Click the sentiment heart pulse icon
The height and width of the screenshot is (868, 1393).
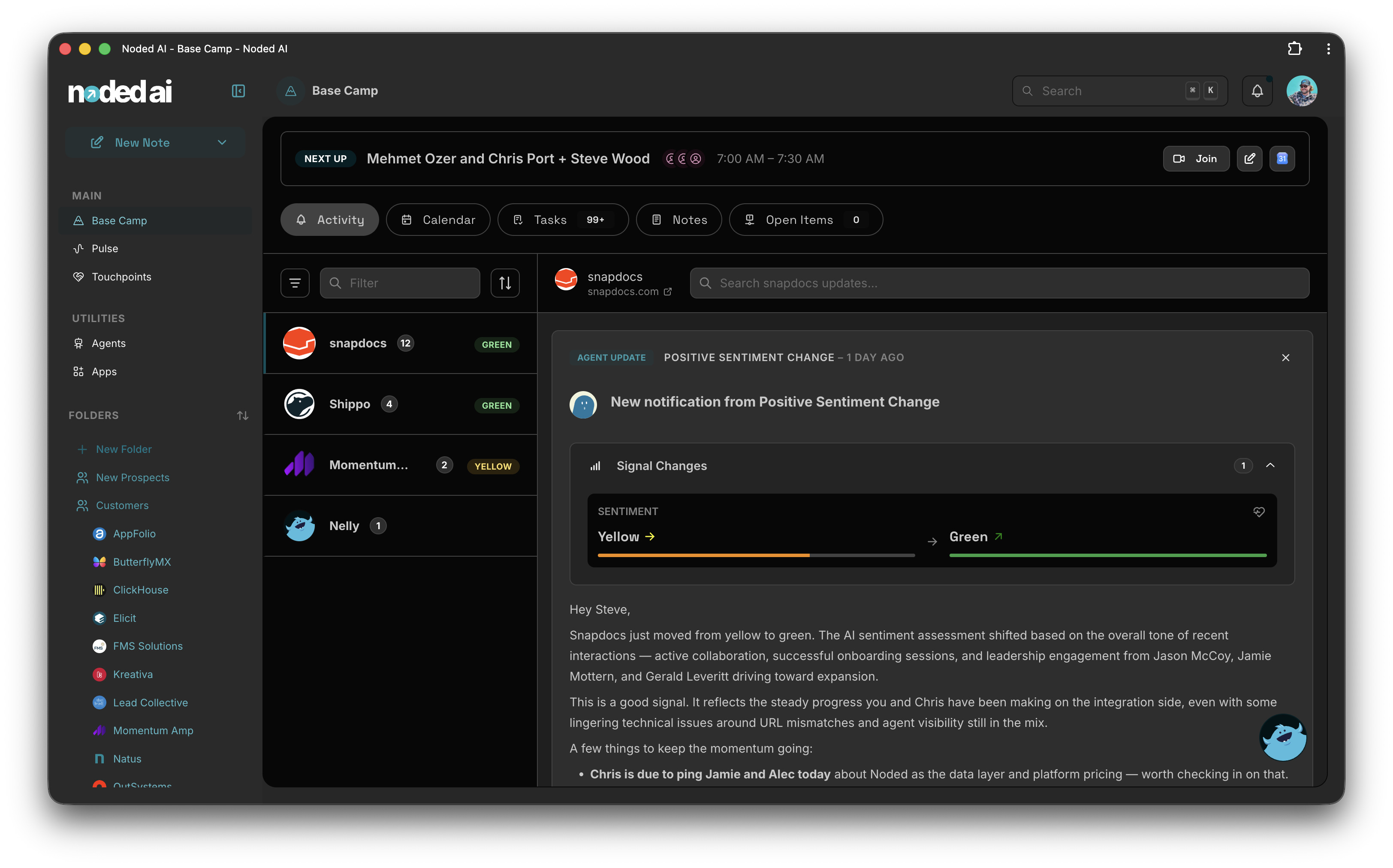pyautogui.click(x=1259, y=512)
